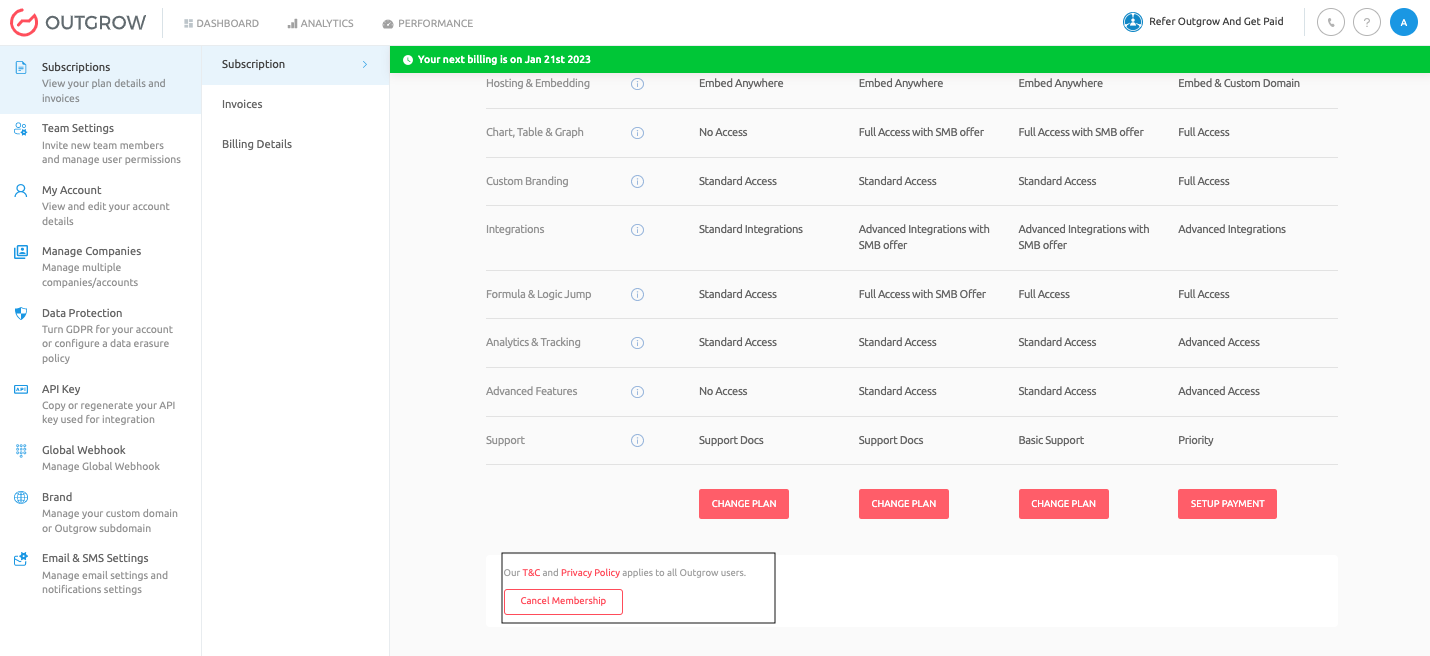Click the Advanced Integrations cell without SMB offer
The height and width of the screenshot is (656, 1430).
tap(1232, 230)
